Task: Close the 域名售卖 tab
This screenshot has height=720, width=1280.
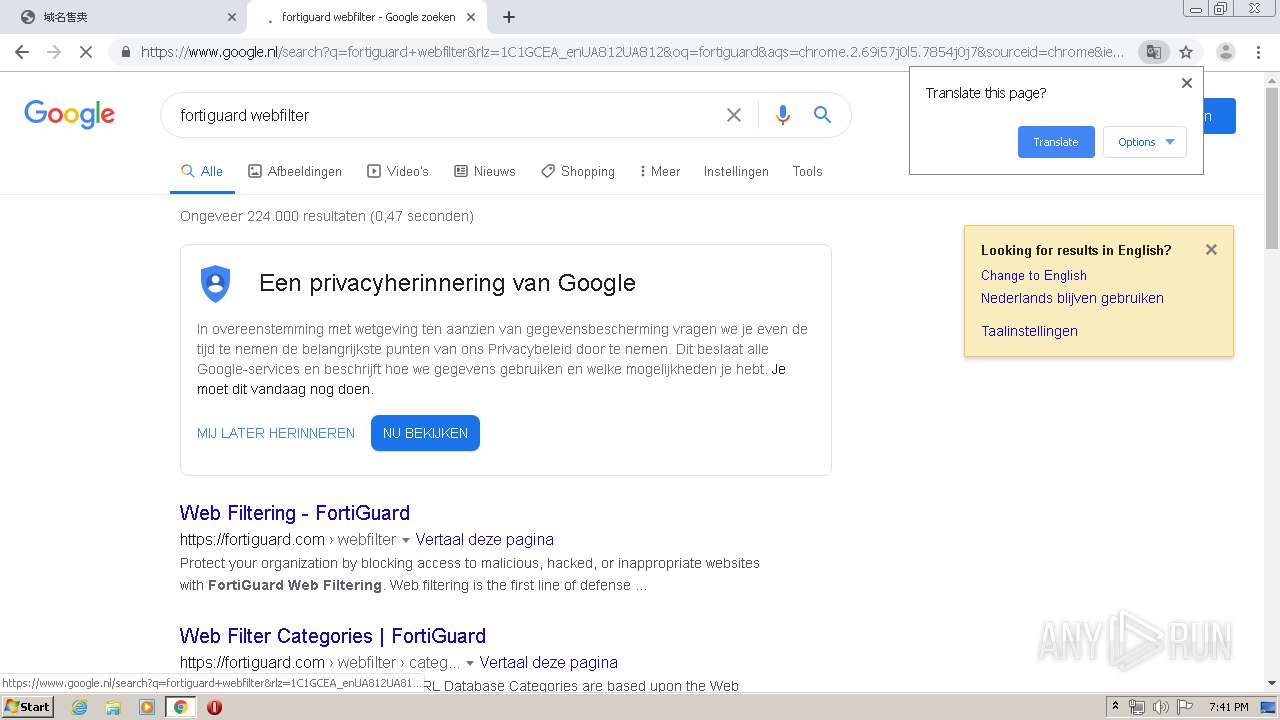Action: 232,17
